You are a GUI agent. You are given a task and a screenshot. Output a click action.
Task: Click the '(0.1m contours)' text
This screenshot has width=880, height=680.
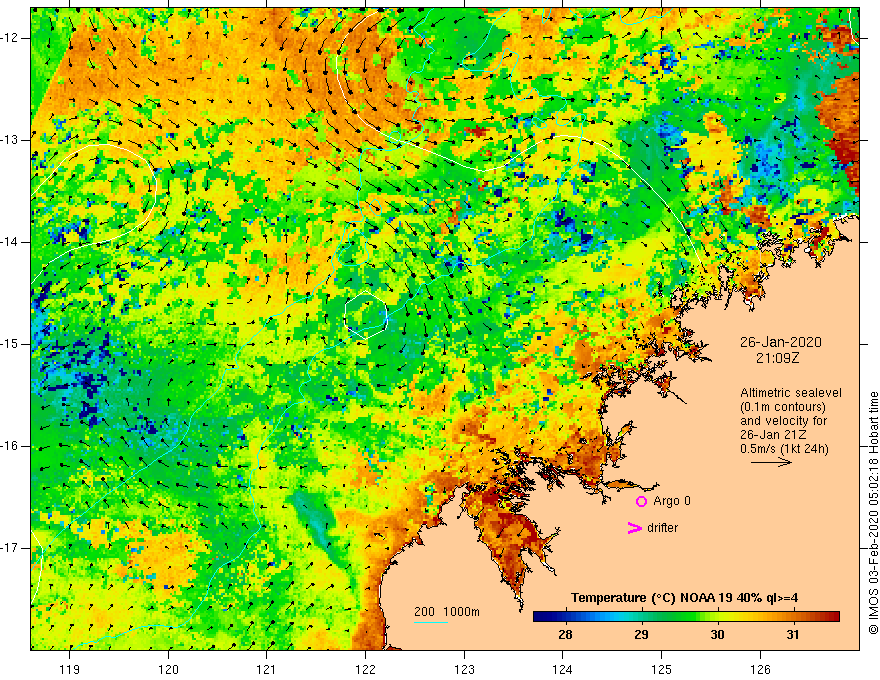click(783, 407)
